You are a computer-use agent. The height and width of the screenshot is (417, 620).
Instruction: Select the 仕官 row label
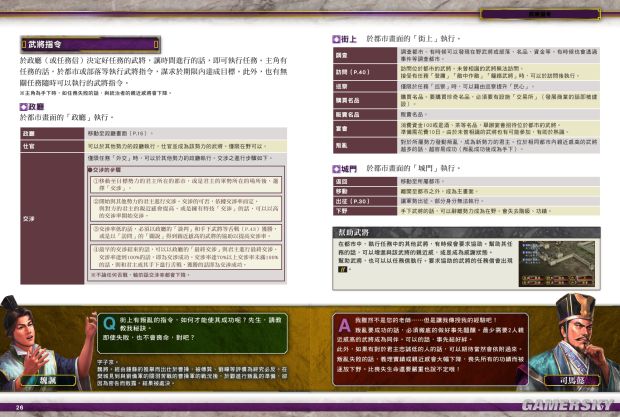52,146
